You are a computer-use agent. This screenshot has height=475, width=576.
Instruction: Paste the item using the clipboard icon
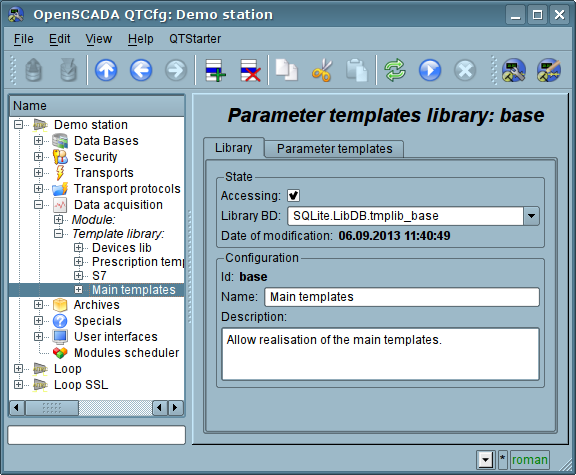tap(356, 70)
